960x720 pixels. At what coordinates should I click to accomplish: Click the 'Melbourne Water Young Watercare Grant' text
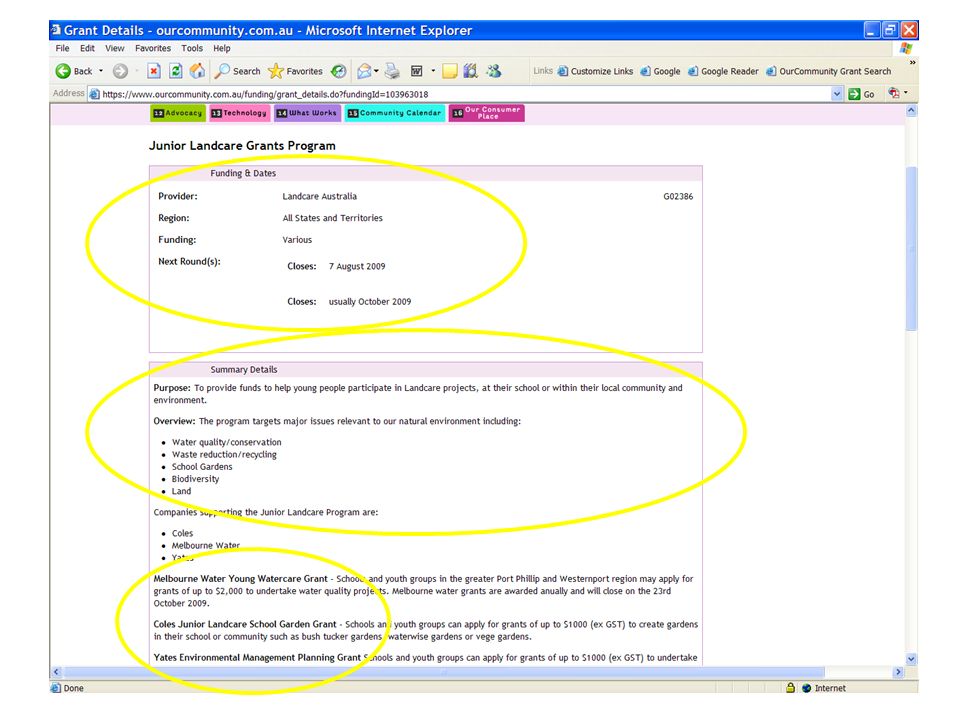pyautogui.click(x=241, y=579)
